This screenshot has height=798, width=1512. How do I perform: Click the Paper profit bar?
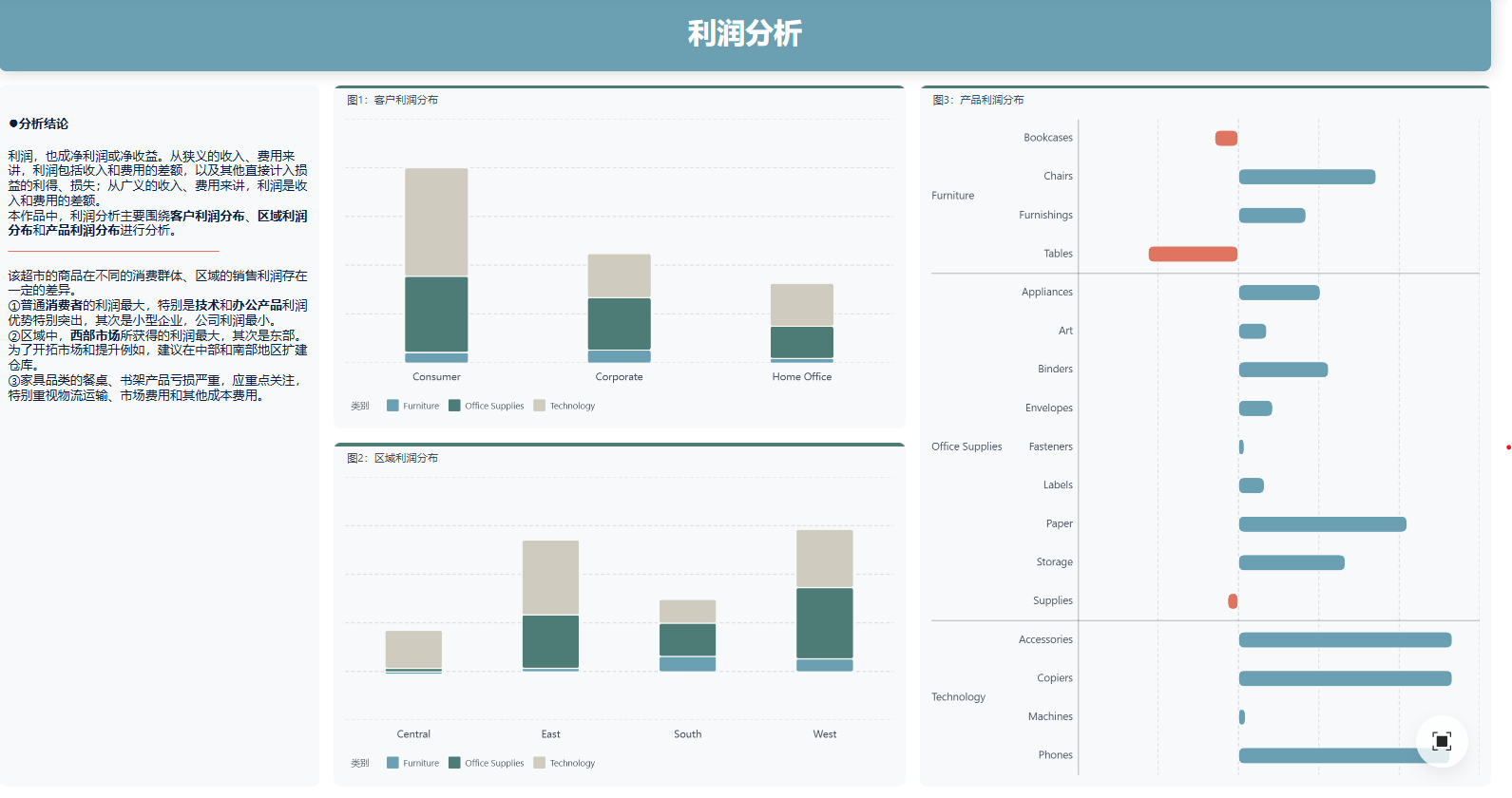coord(1322,524)
